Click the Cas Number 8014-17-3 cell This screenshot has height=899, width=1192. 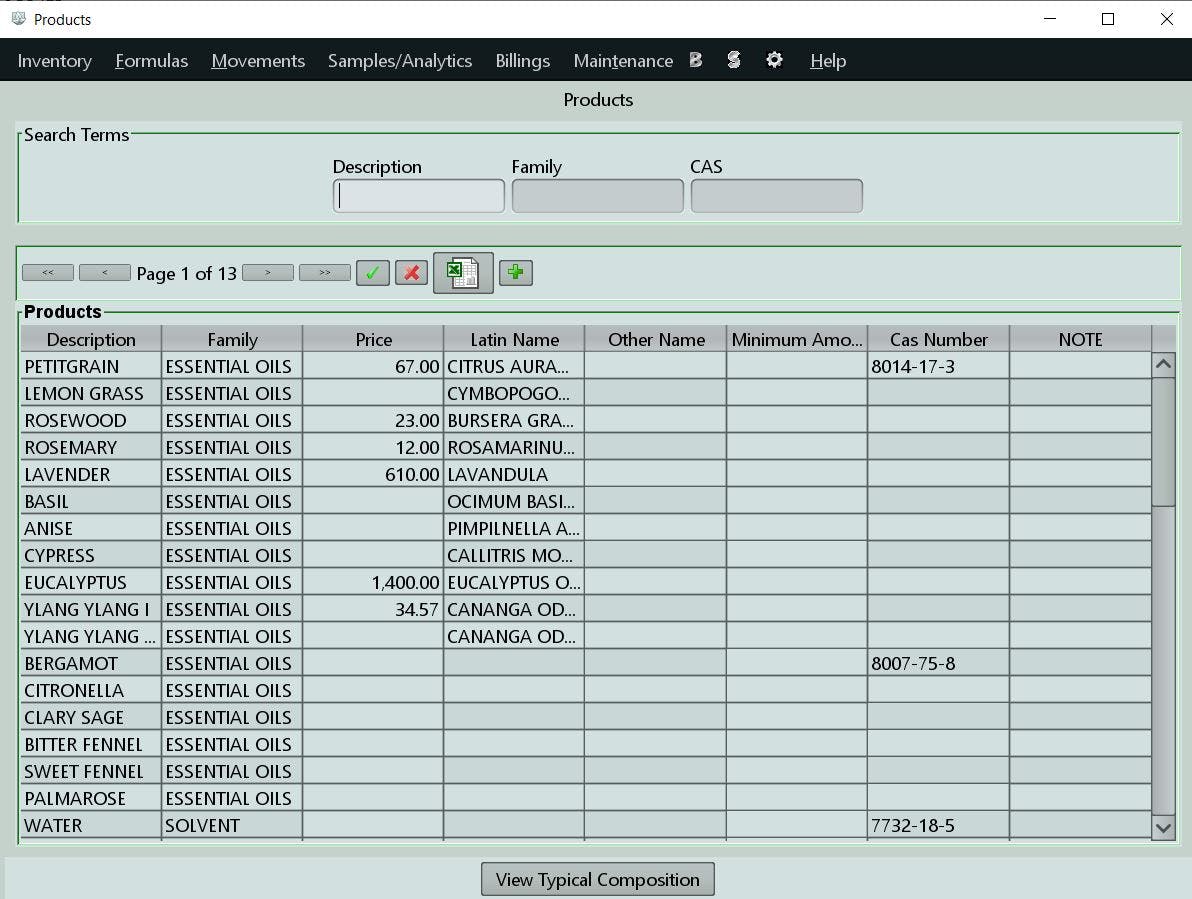point(939,366)
